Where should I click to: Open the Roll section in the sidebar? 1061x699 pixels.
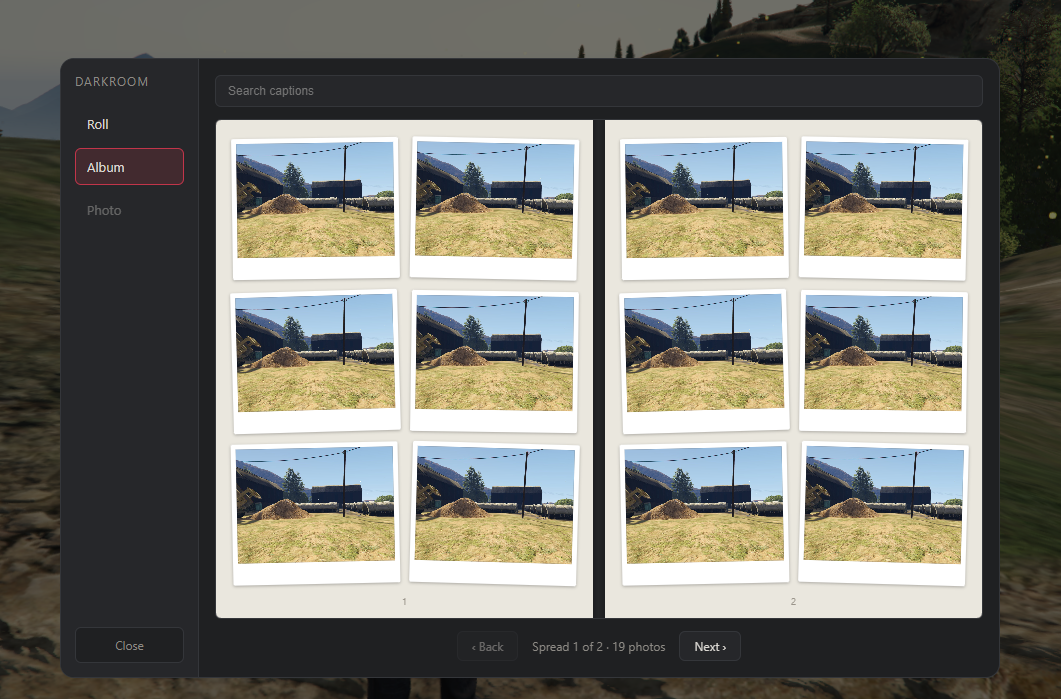tap(129, 125)
